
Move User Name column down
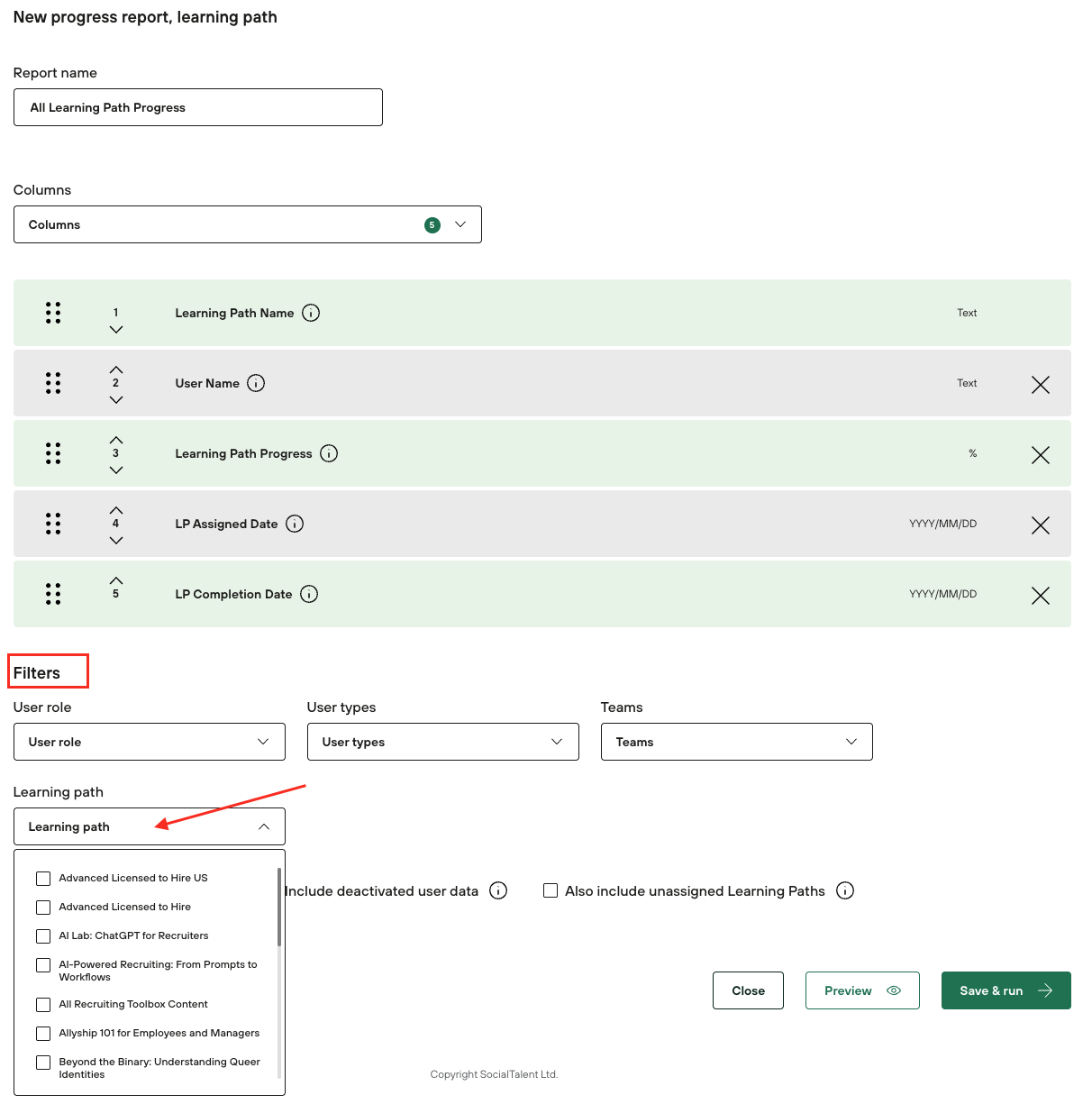(x=115, y=399)
